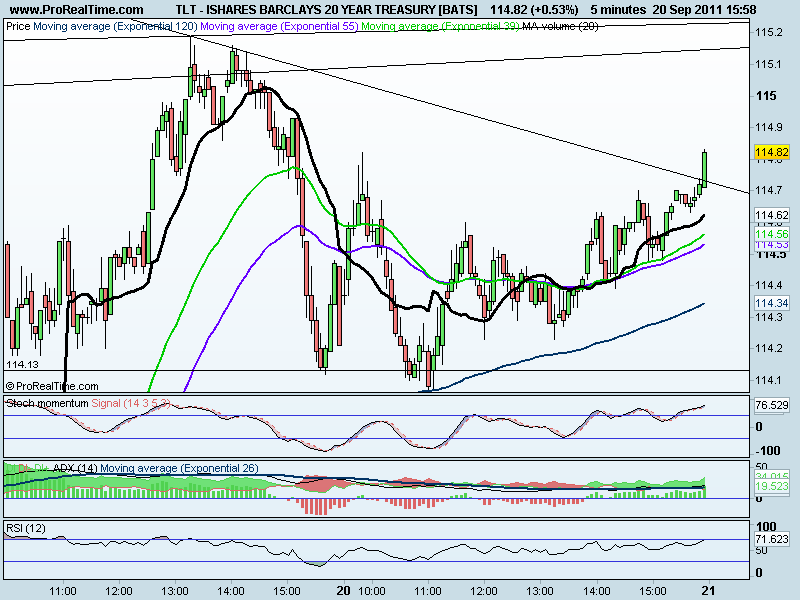Click the © ProRealTime.com copyright text
Viewport: 800px width, 600px height.
(52, 386)
